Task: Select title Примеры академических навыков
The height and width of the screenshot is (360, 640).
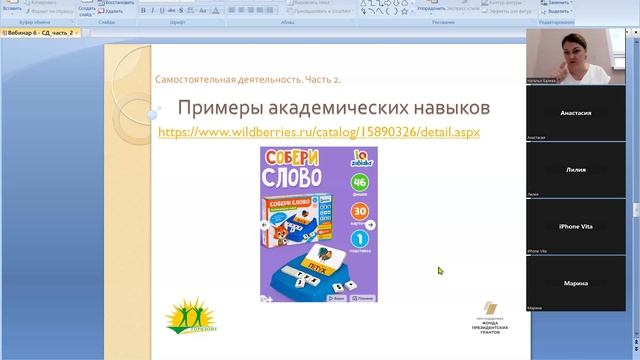Action: (333, 108)
